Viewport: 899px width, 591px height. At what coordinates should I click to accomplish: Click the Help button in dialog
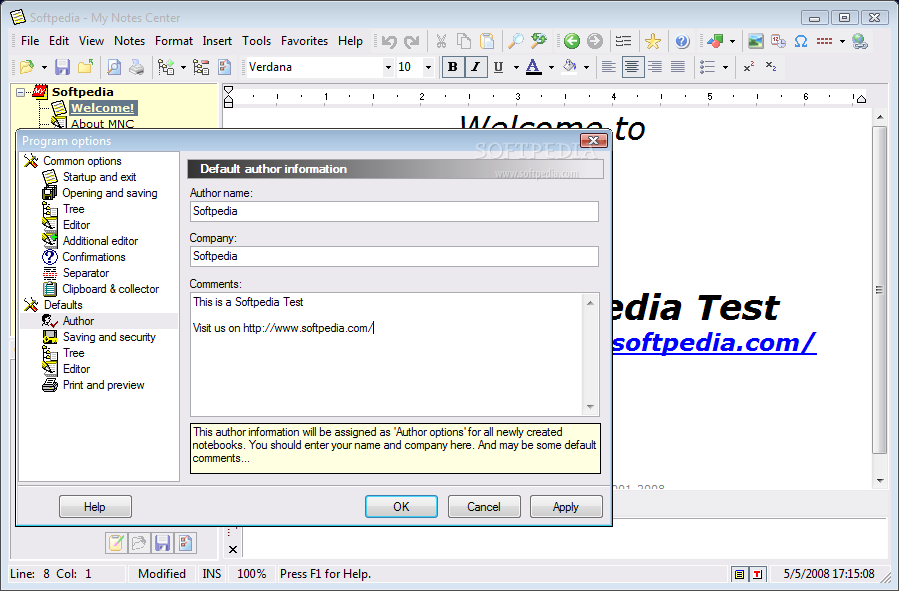(x=95, y=507)
